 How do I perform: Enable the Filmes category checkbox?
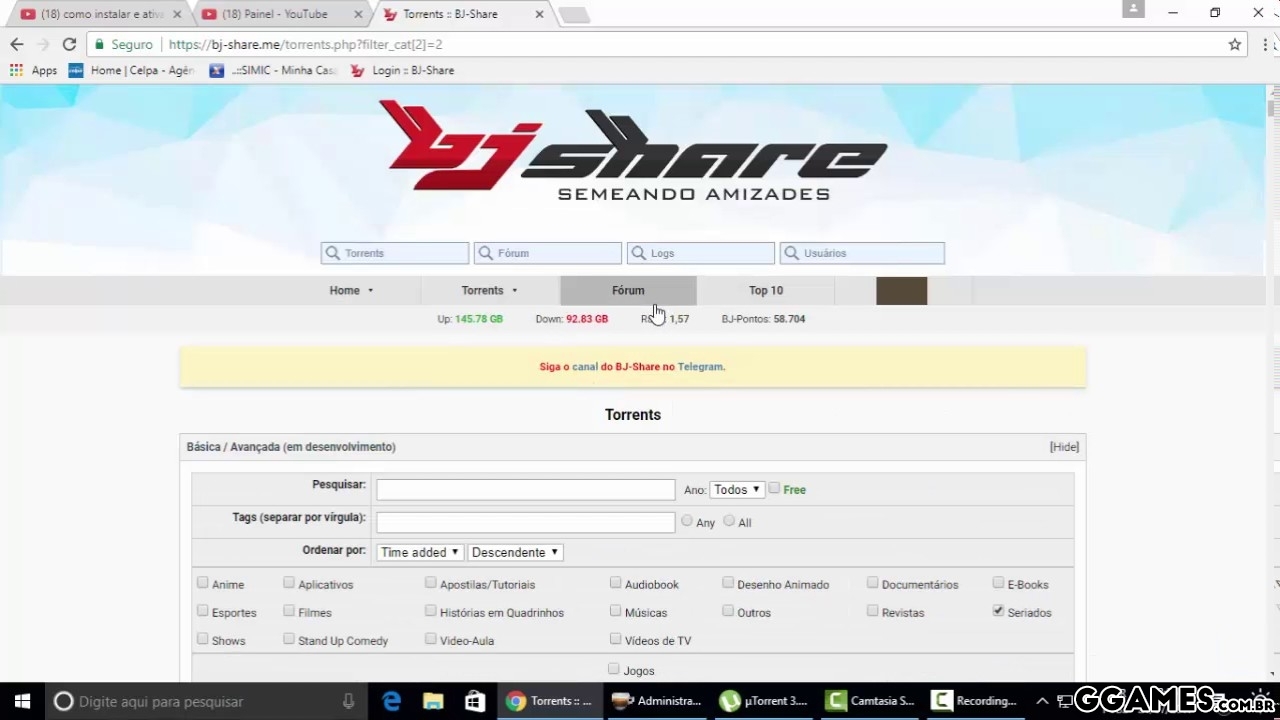click(289, 611)
